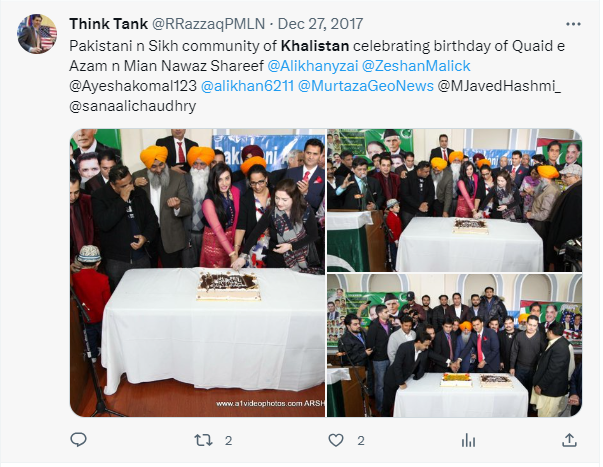The image size is (603, 467).
Task: Open the large left cake-cutting photo
Action: (x=198, y=273)
